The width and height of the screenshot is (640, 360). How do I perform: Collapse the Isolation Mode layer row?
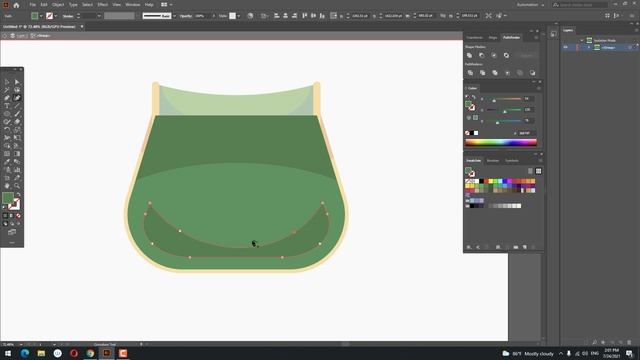click(x=582, y=40)
